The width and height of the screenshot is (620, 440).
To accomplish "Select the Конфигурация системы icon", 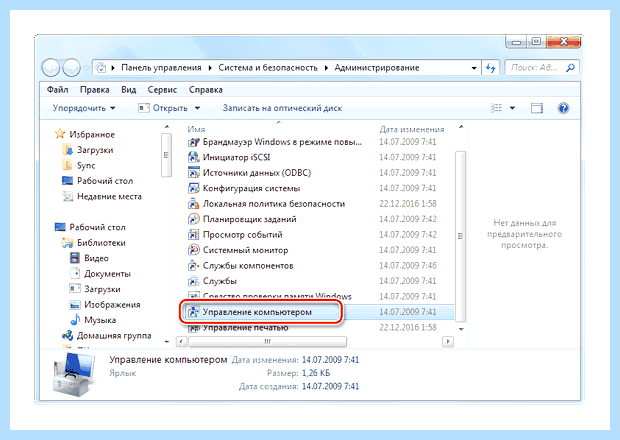I will (x=193, y=188).
